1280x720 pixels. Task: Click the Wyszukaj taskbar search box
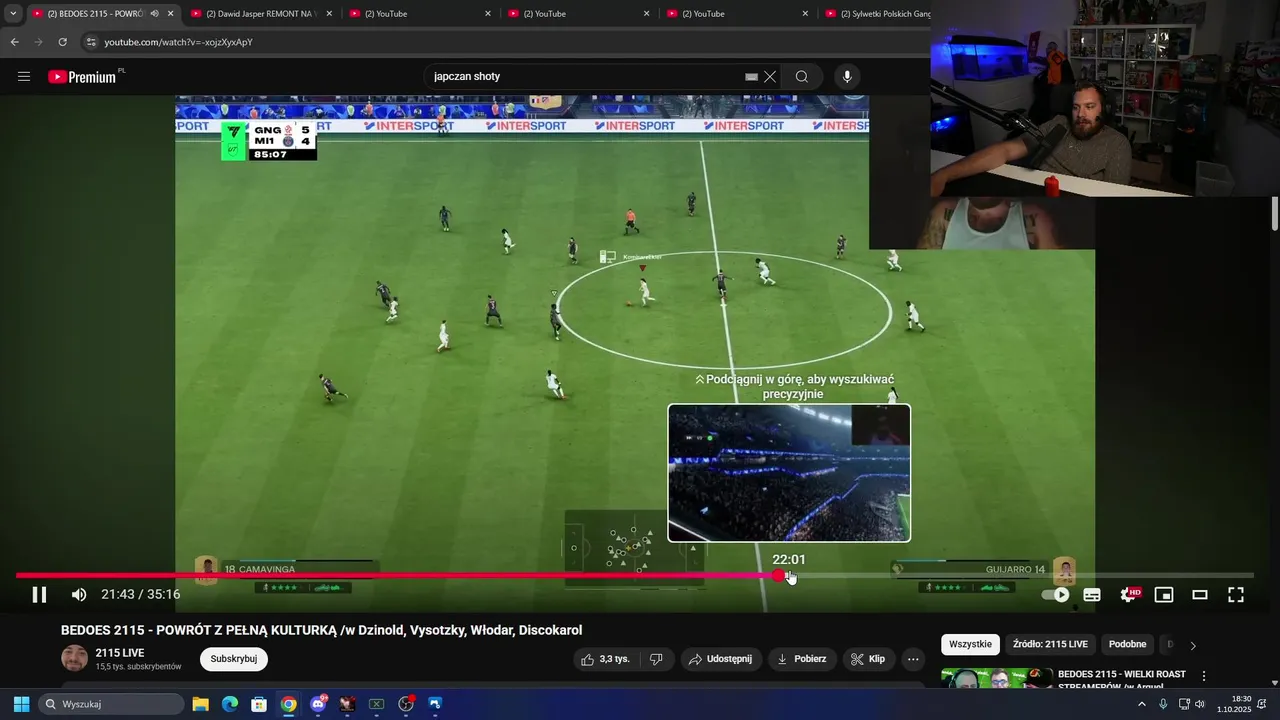(110, 704)
